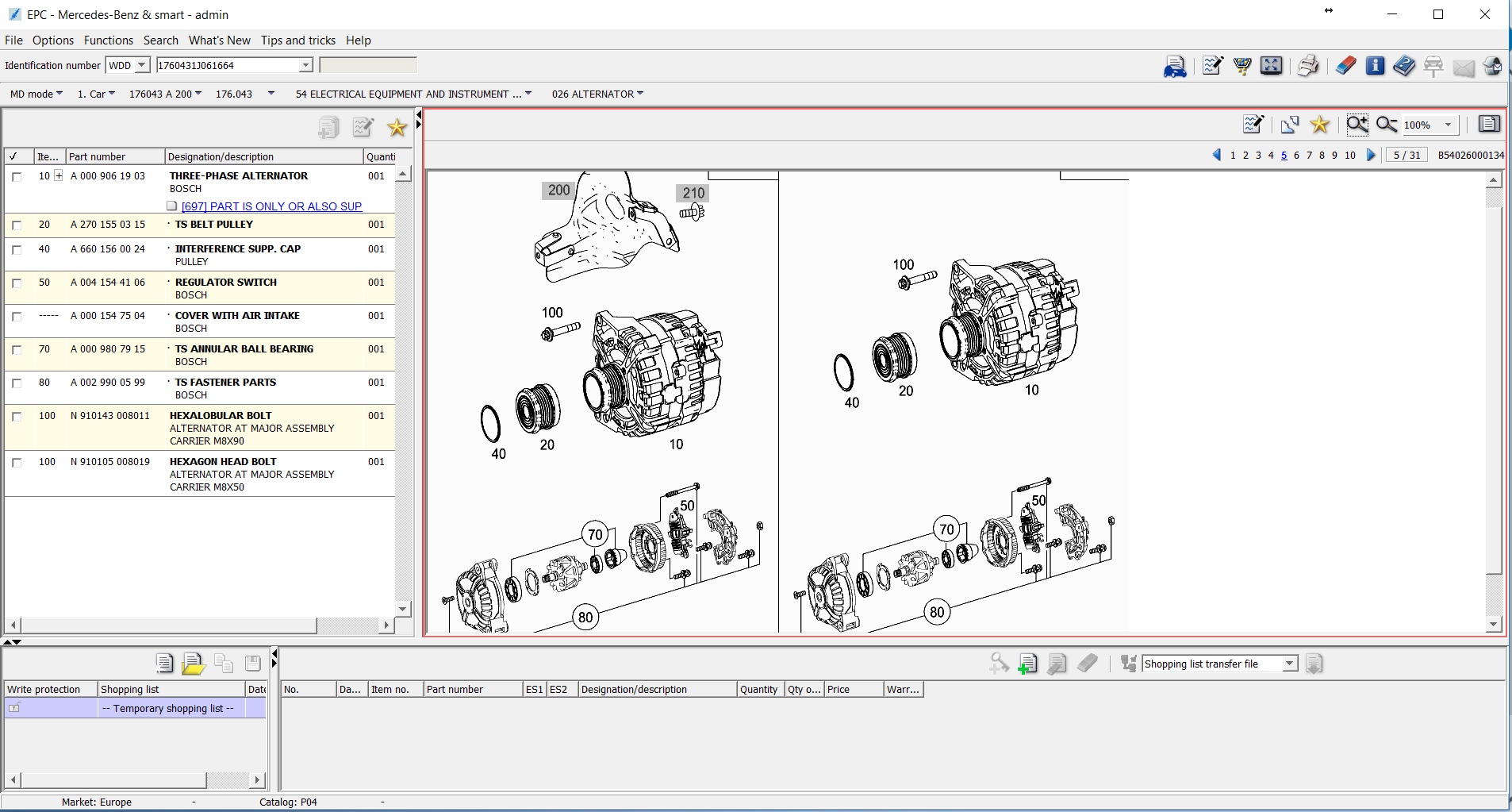Check the box for TS BELT PULLEY

(17, 225)
